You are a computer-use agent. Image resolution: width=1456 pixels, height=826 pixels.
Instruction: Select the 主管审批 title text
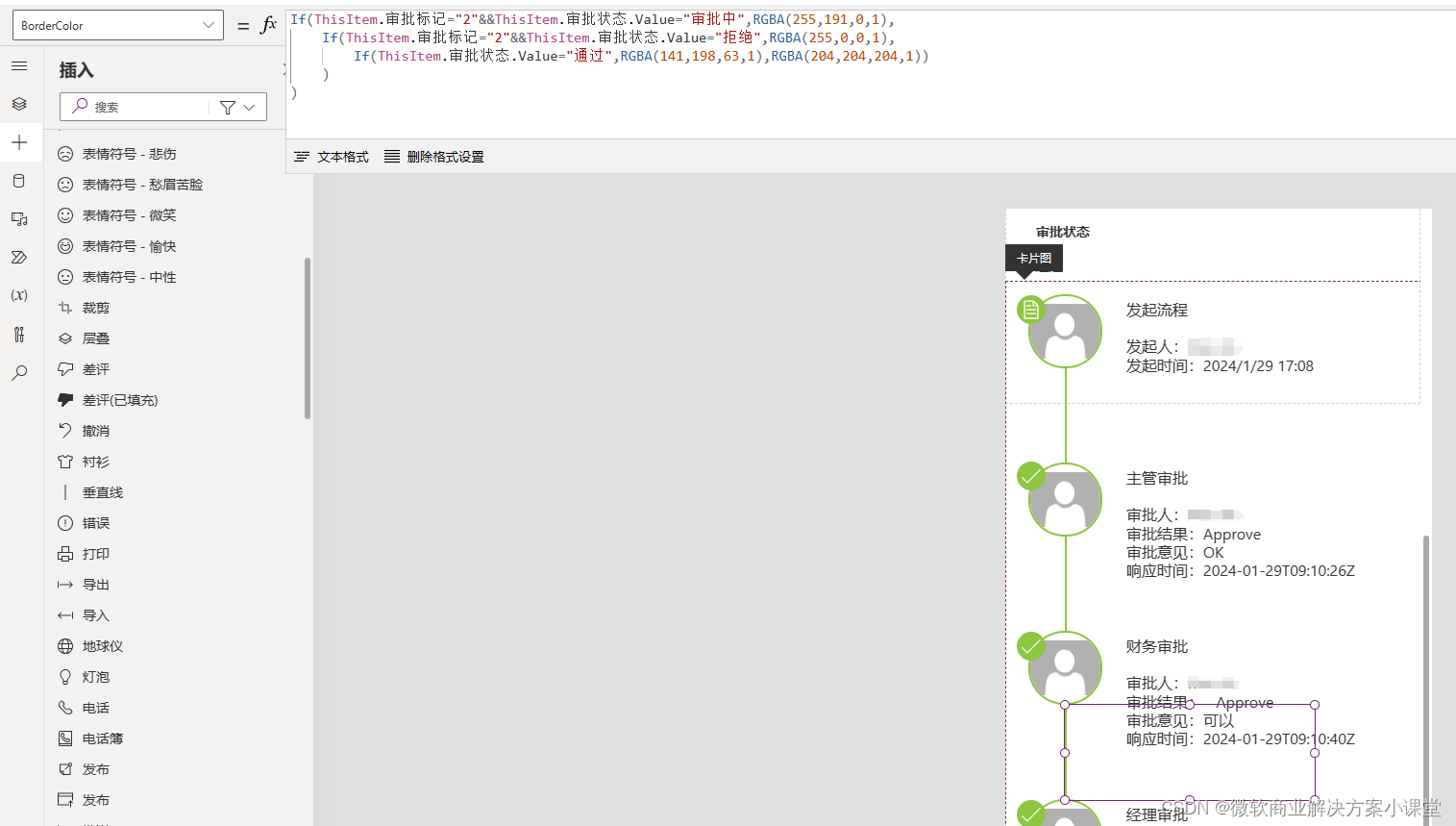1157,479
